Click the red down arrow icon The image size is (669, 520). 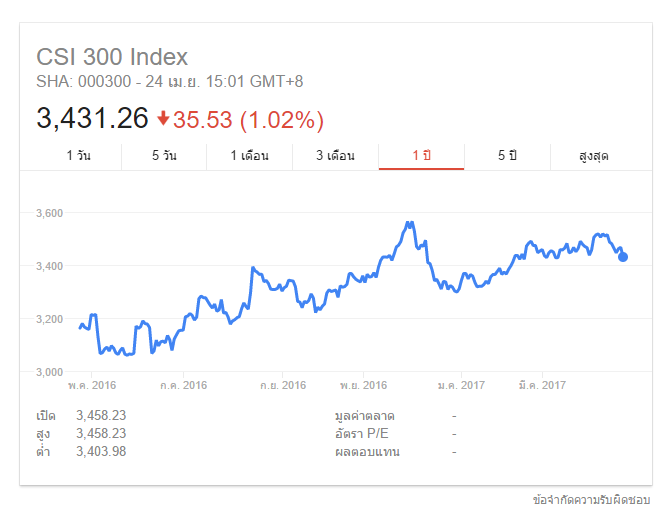[163, 119]
